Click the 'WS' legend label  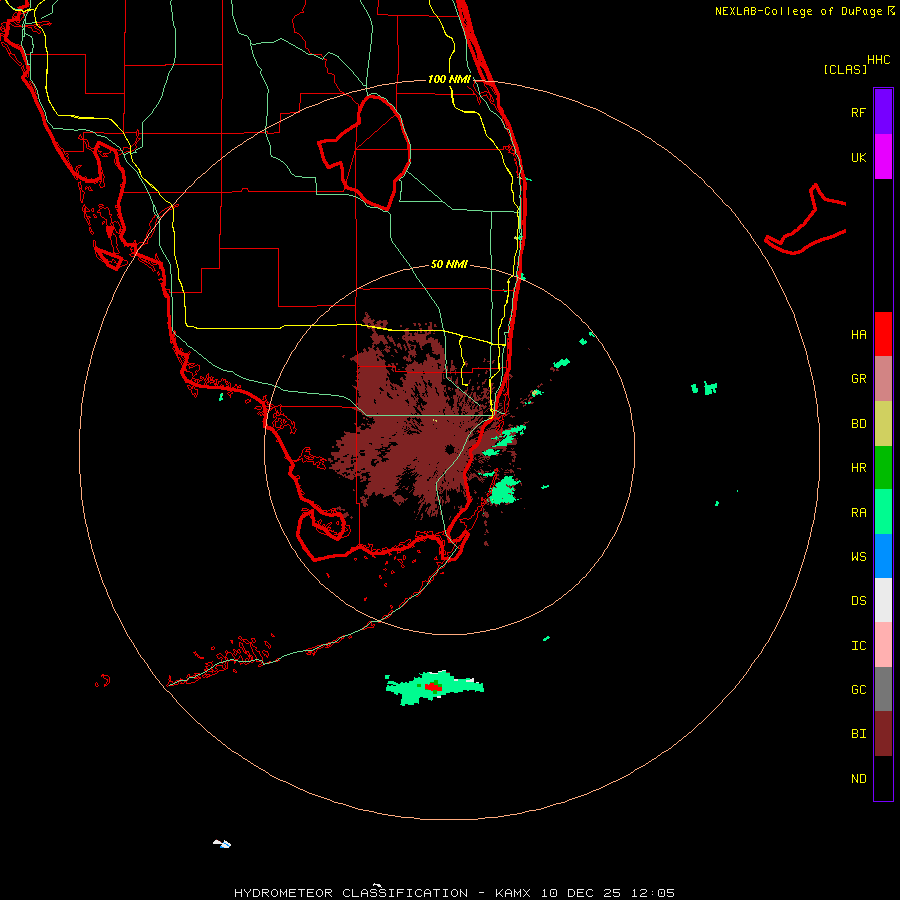tap(858, 556)
